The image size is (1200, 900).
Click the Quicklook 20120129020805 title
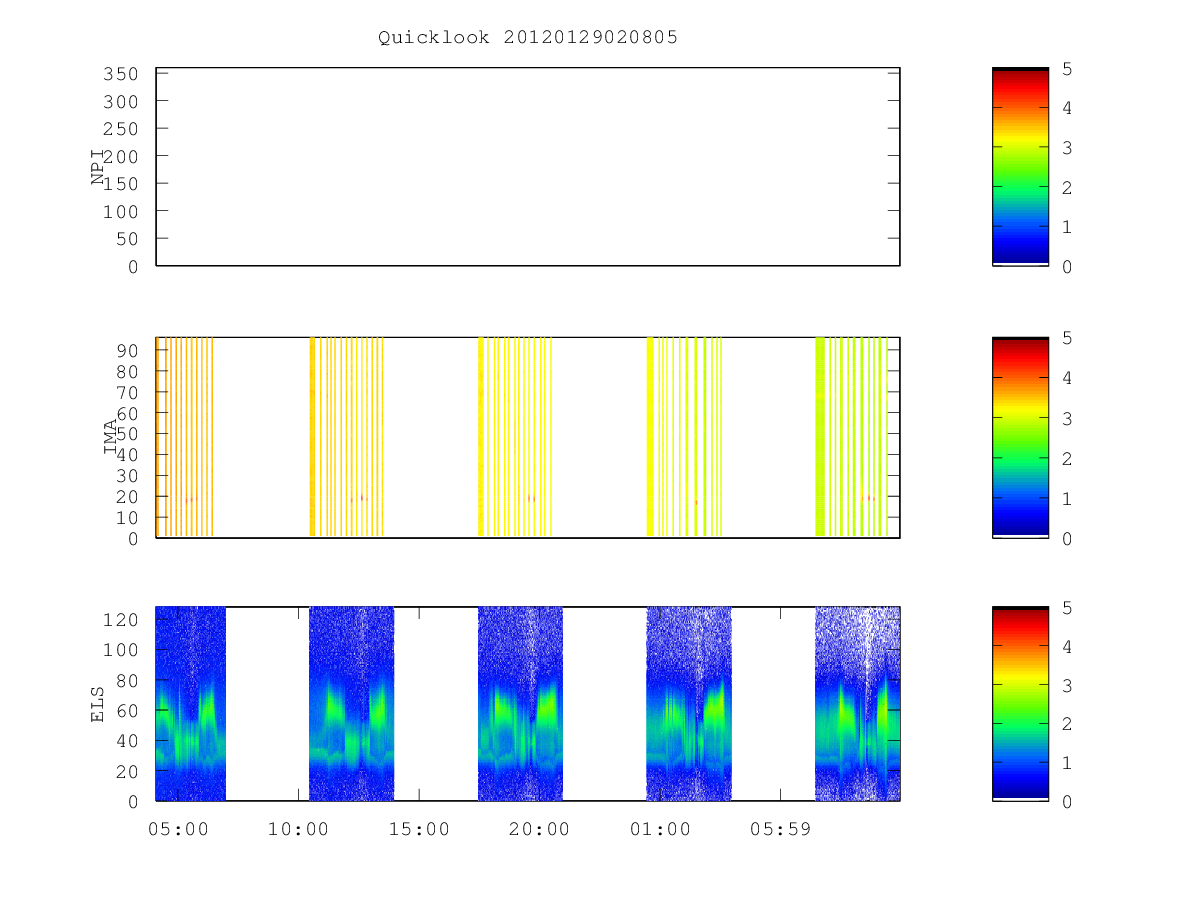527,38
